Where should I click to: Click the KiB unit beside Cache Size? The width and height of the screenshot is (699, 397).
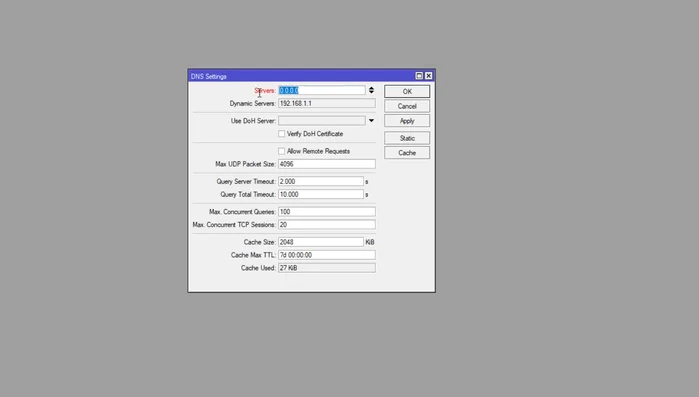(x=370, y=242)
